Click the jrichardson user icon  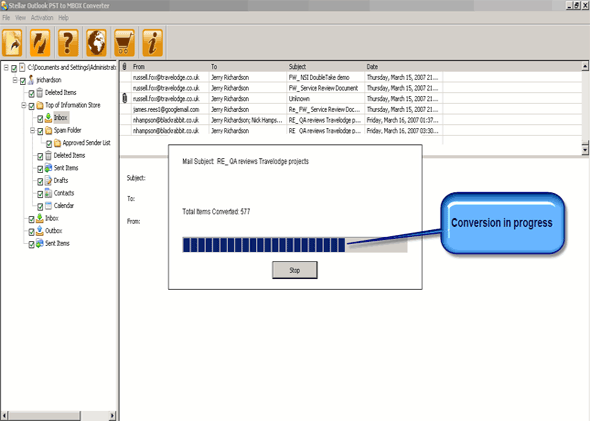(31, 80)
